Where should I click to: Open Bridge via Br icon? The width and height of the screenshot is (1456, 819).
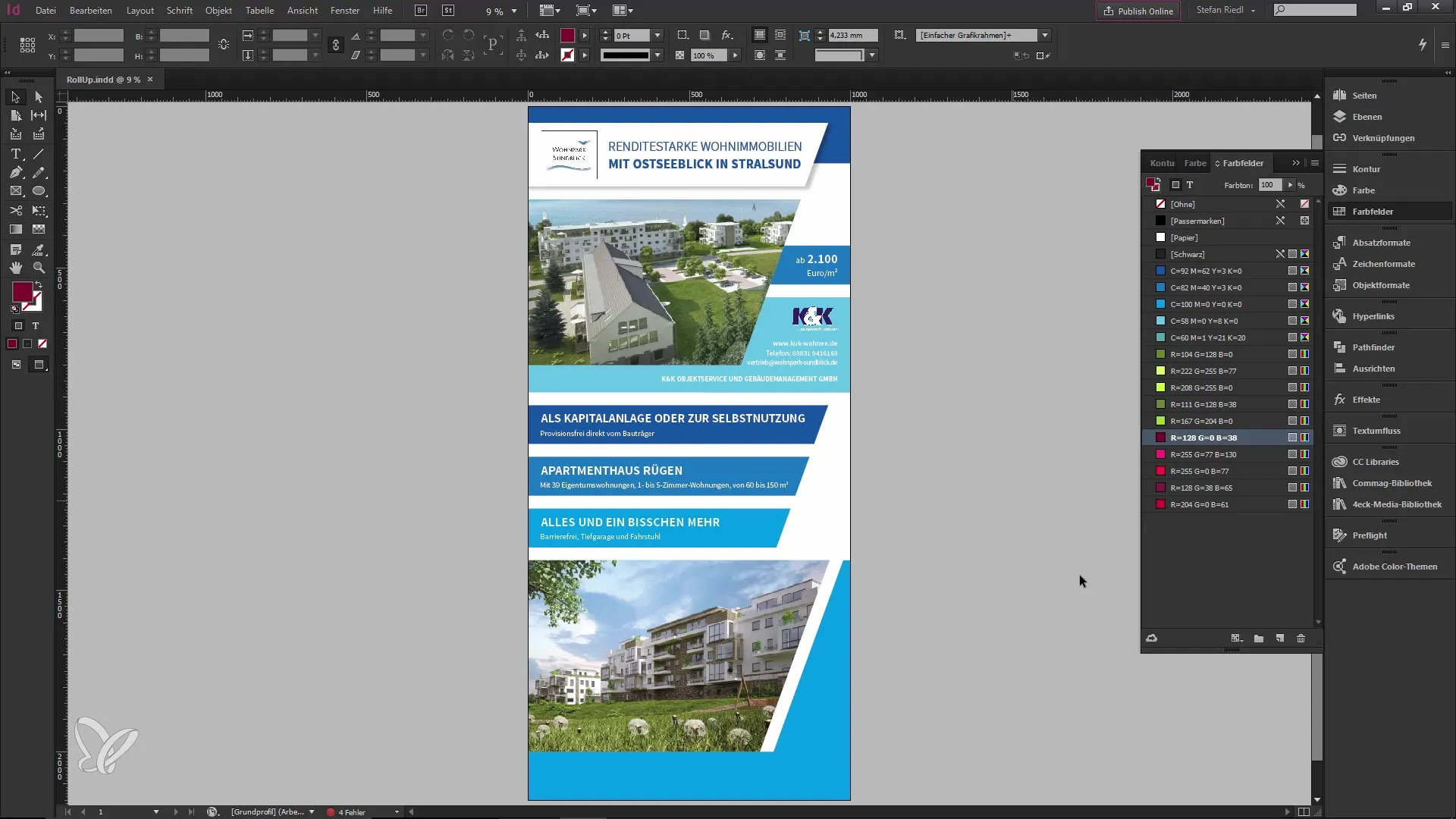coord(421,11)
